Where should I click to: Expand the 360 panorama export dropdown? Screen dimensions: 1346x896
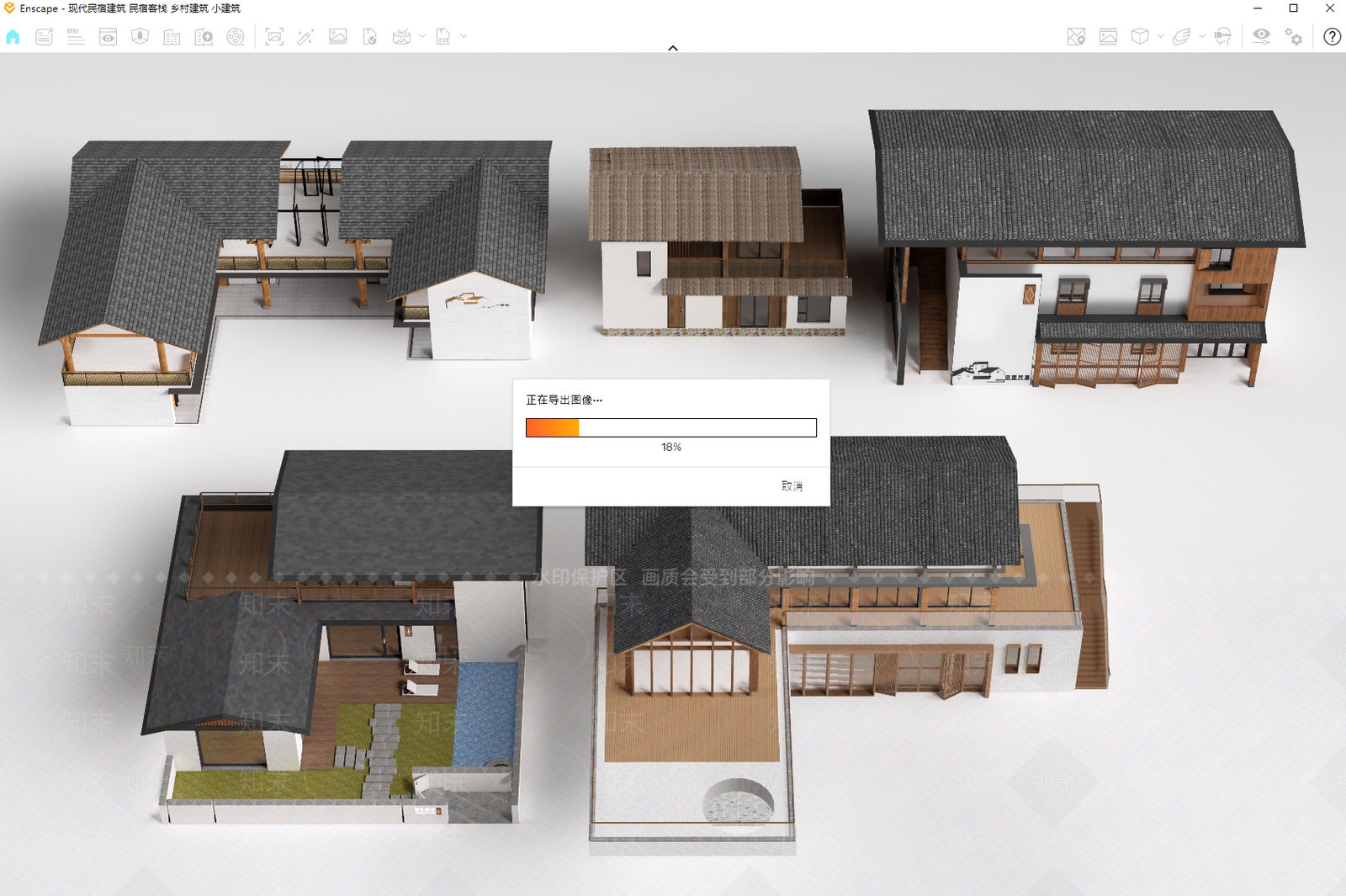[x=422, y=36]
